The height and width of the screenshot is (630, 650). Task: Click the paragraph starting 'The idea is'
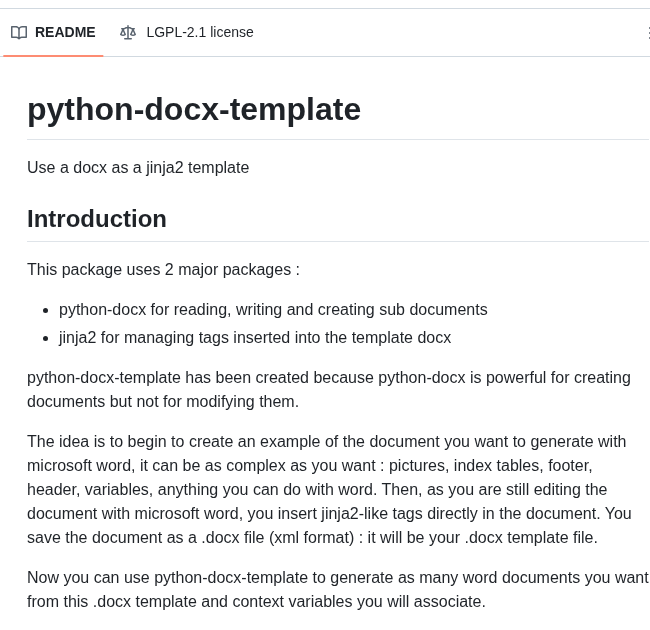click(328, 489)
